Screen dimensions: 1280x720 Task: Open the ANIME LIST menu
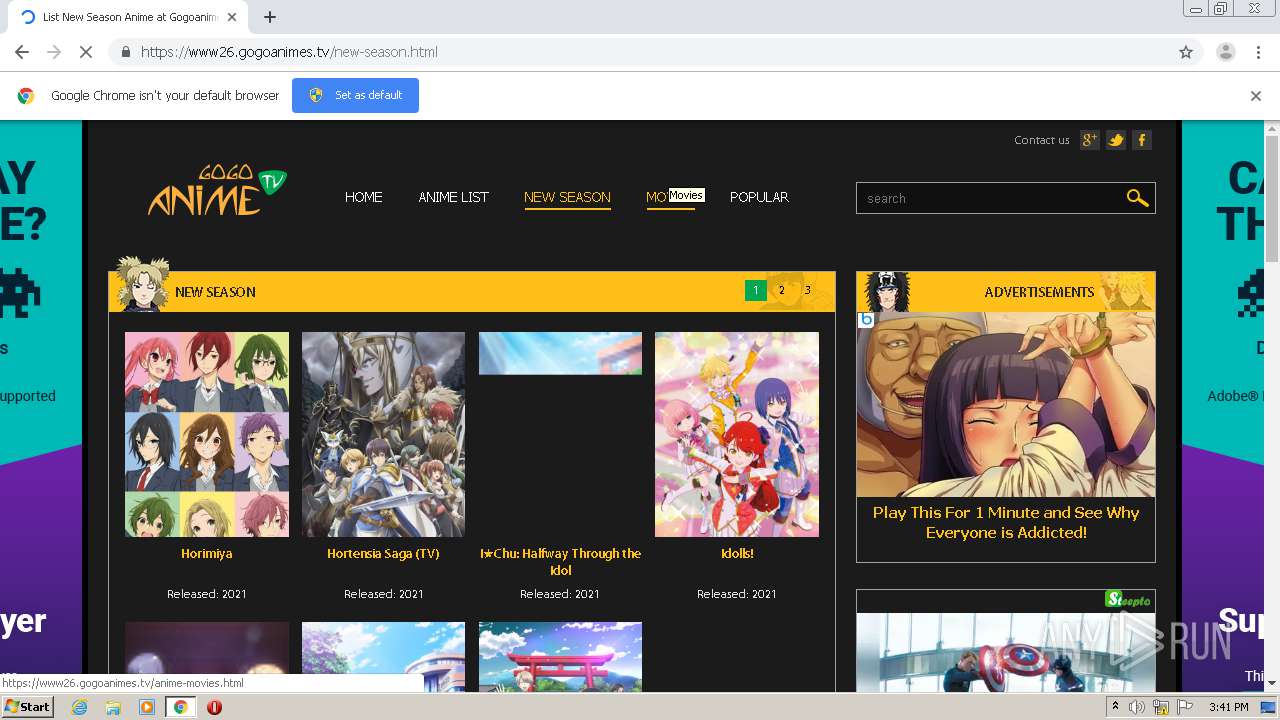[x=453, y=197]
